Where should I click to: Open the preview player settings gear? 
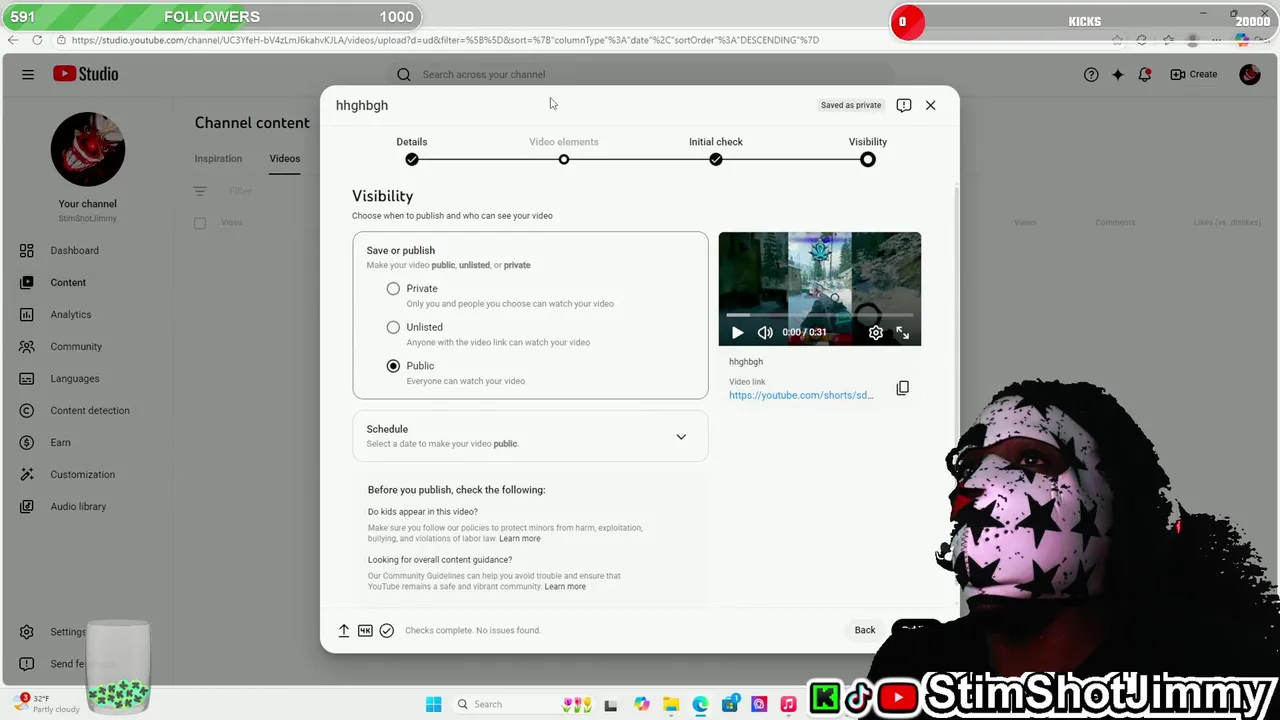point(876,332)
